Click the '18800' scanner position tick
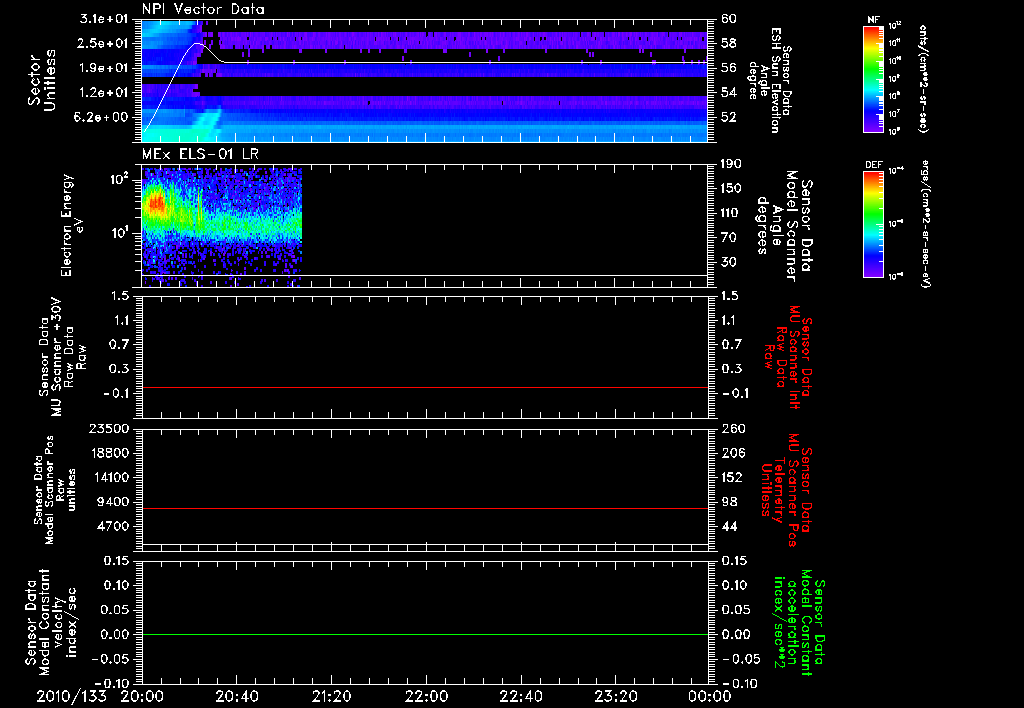Screen dimensions: 1024x708 coord(109,453)
